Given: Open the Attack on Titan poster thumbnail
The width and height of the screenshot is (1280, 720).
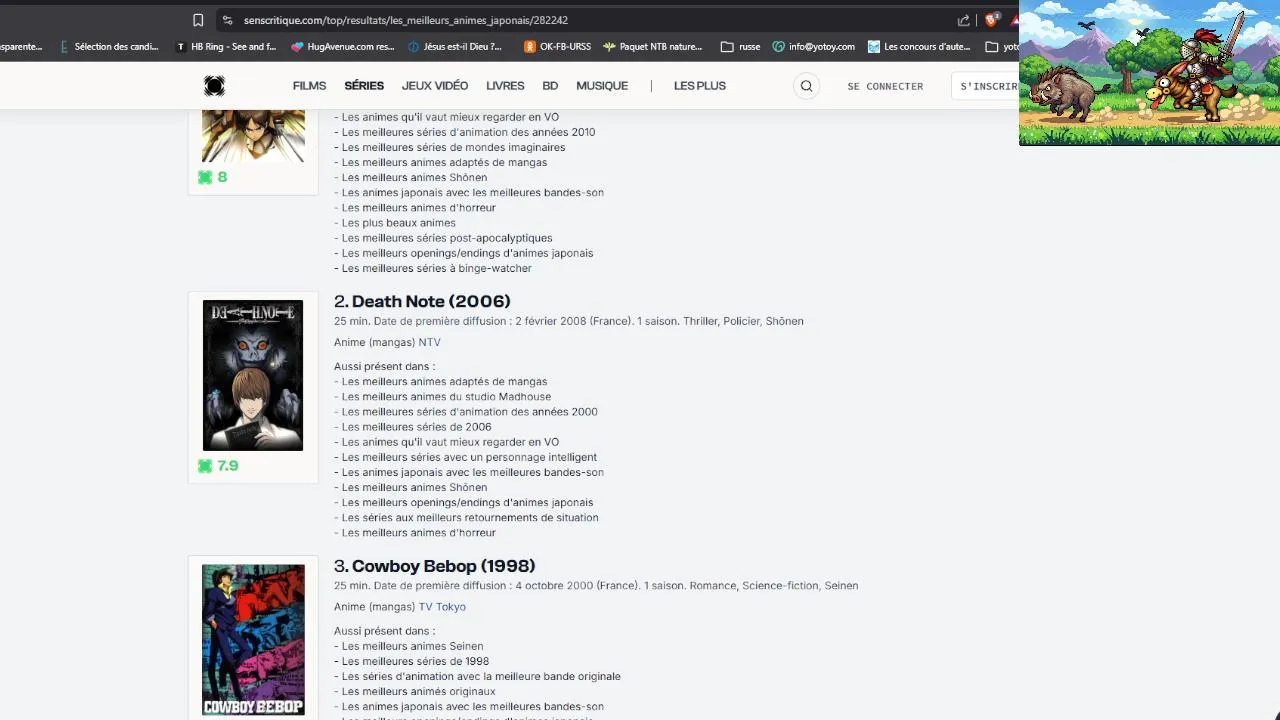Looking at the screenshot, I should click(253, 136).
